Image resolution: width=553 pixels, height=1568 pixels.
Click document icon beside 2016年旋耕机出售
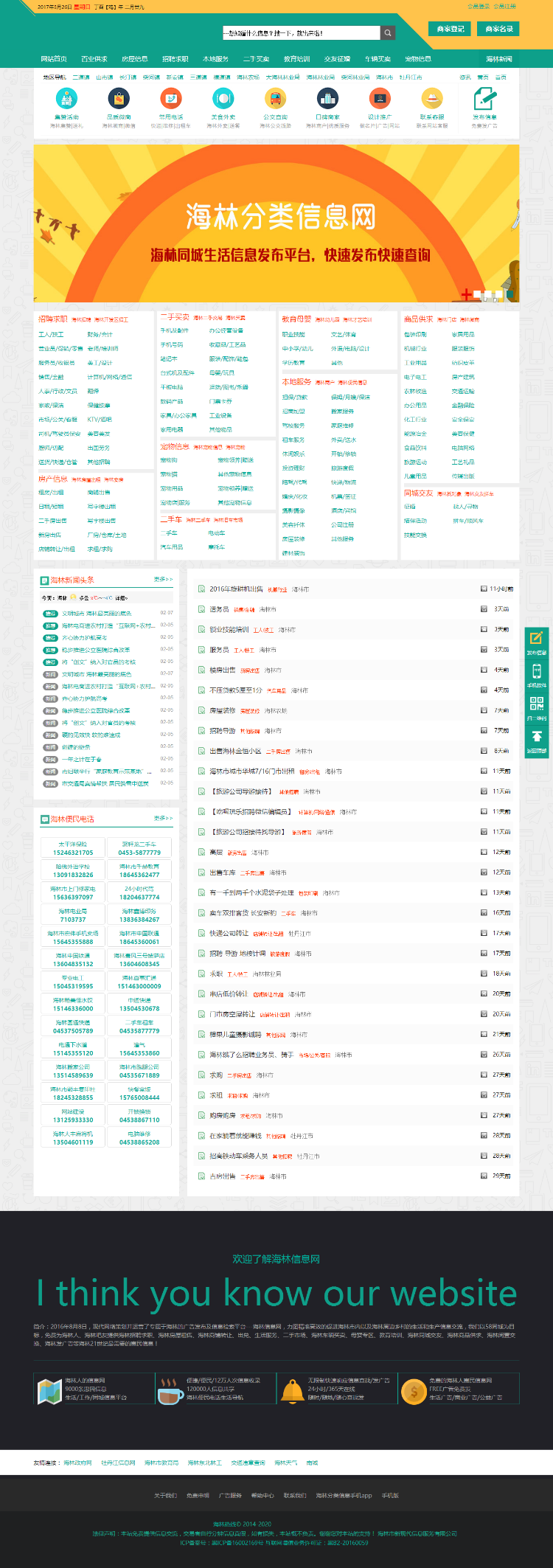tap(201, 589)
